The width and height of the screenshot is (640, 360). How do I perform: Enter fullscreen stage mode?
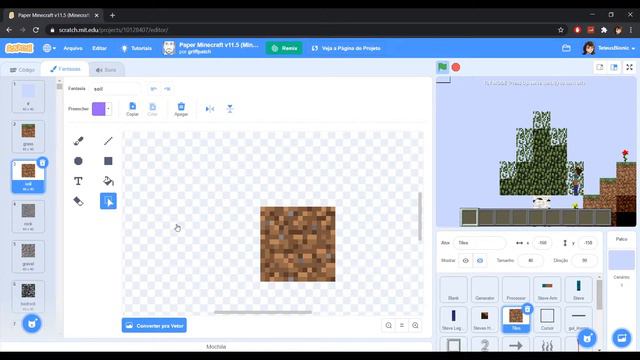point(629,67)
